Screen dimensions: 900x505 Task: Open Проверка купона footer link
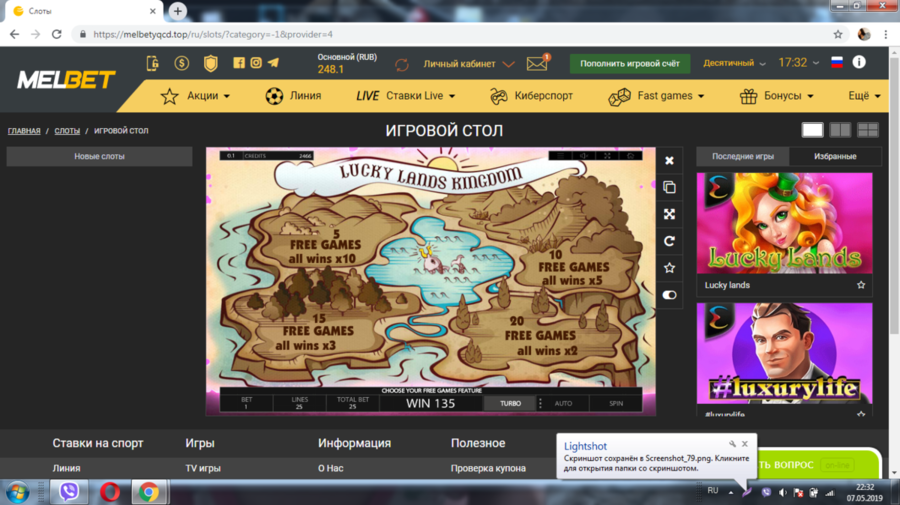(488, 468)
